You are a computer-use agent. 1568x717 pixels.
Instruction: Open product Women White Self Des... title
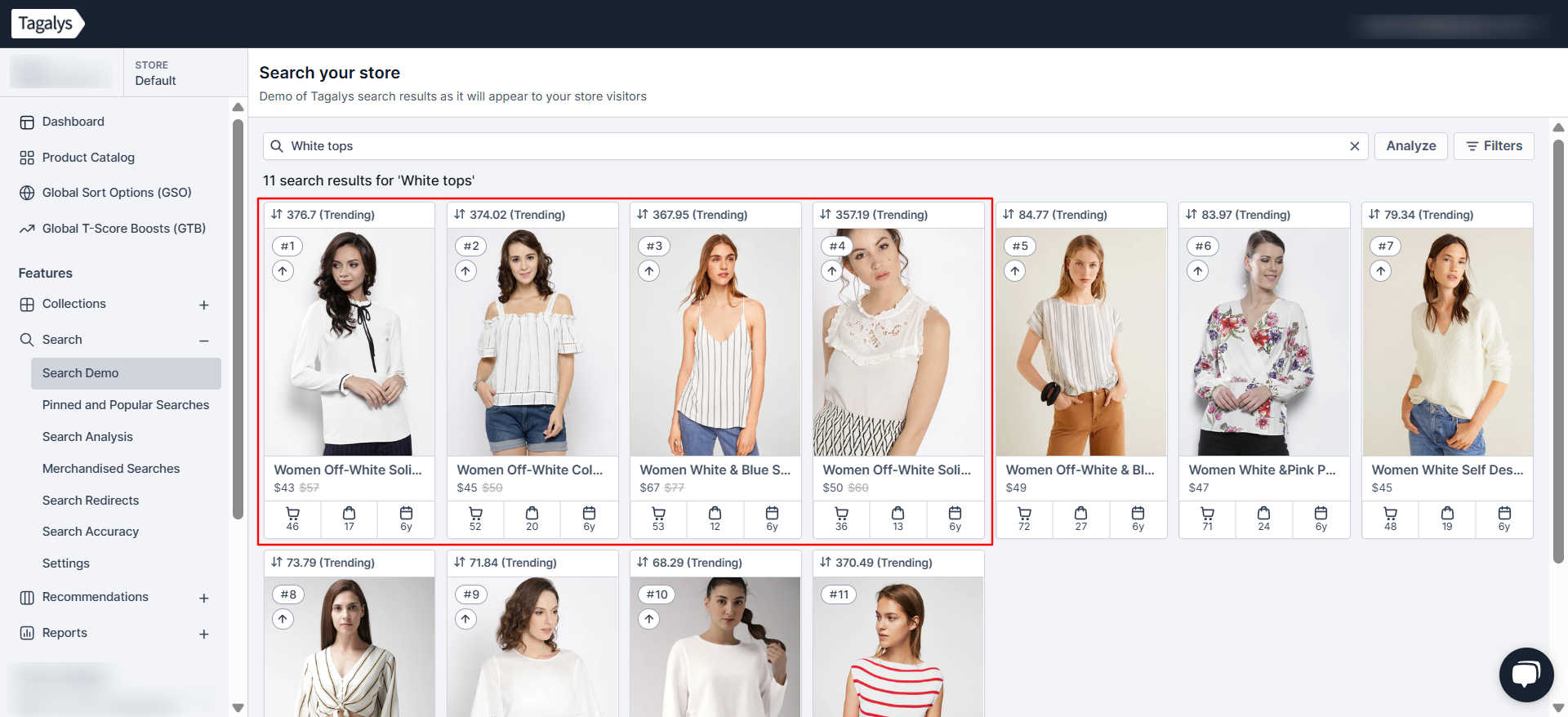coord(1448,470)
